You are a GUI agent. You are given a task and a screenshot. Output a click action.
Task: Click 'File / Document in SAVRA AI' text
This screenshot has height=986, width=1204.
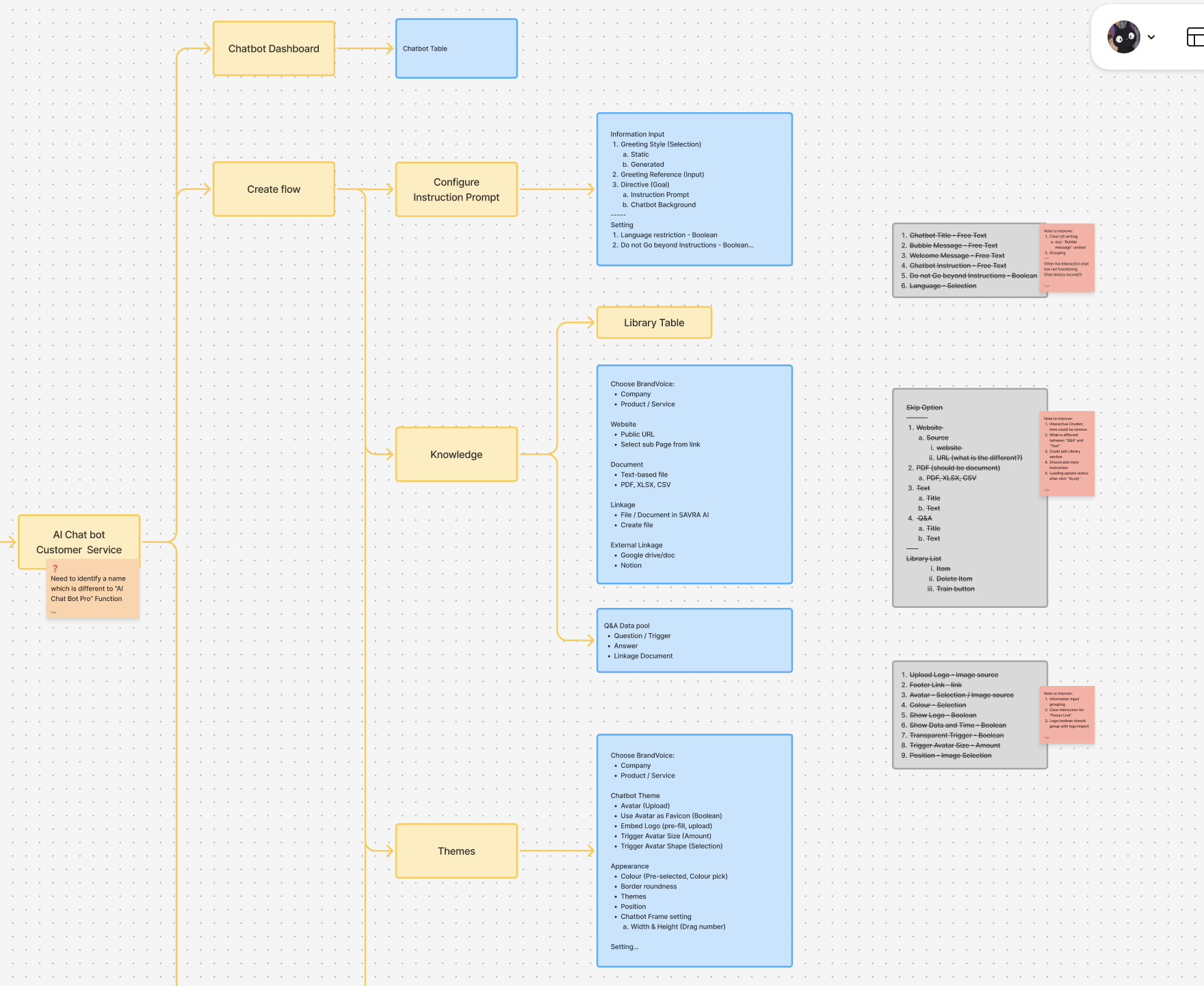click(x=664, y=515)
